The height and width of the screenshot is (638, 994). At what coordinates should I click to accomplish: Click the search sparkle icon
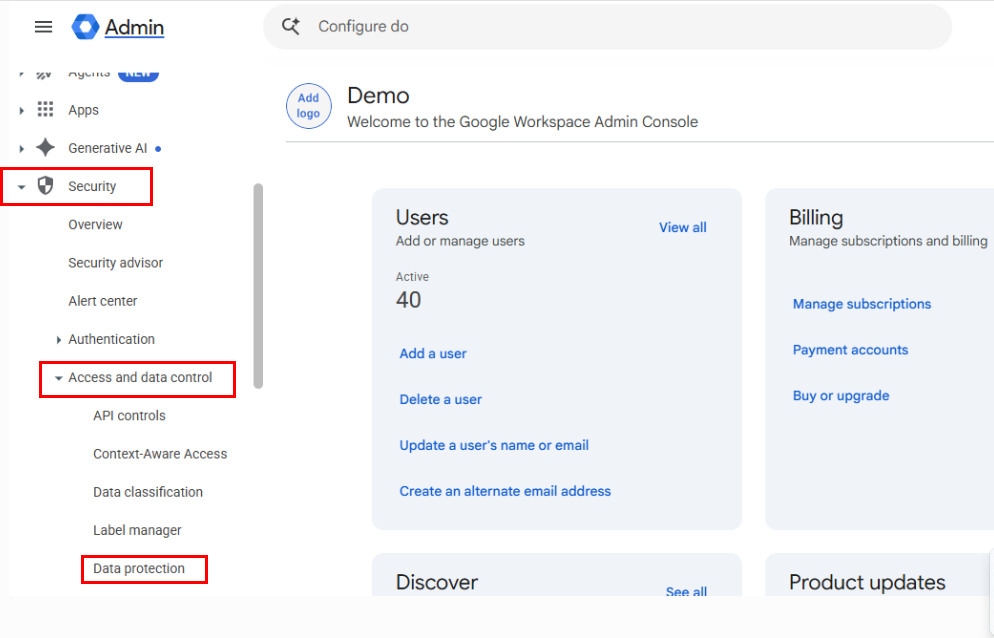(291, 26)
